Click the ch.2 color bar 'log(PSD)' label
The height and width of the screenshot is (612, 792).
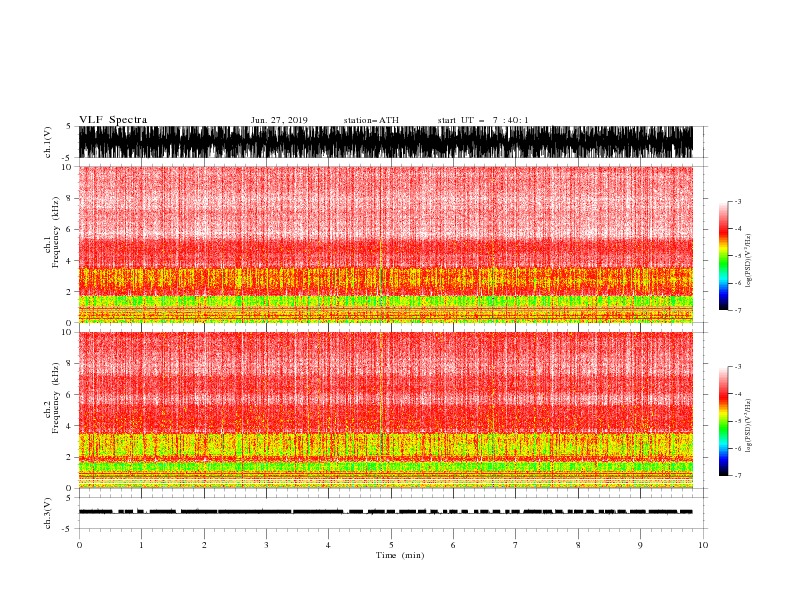click(748, 426)
